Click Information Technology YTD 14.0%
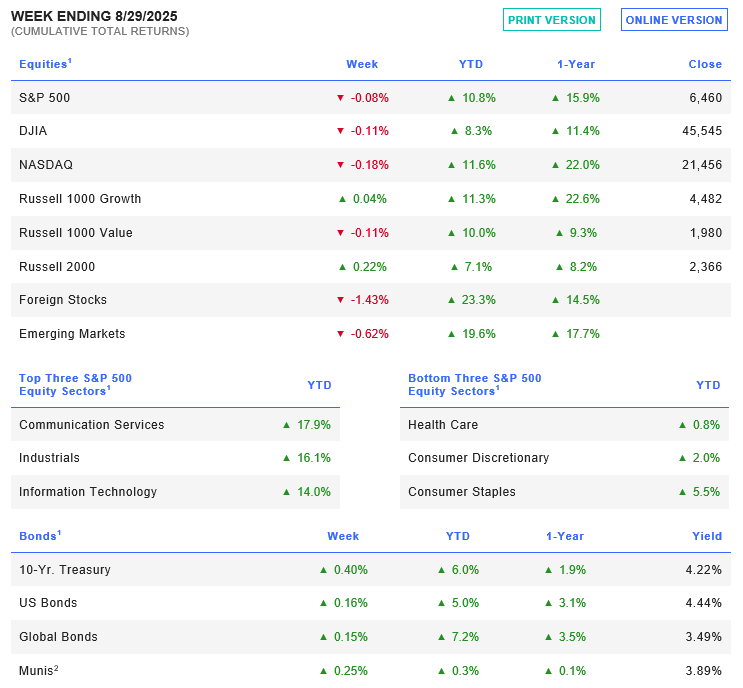 click(314, 492)
